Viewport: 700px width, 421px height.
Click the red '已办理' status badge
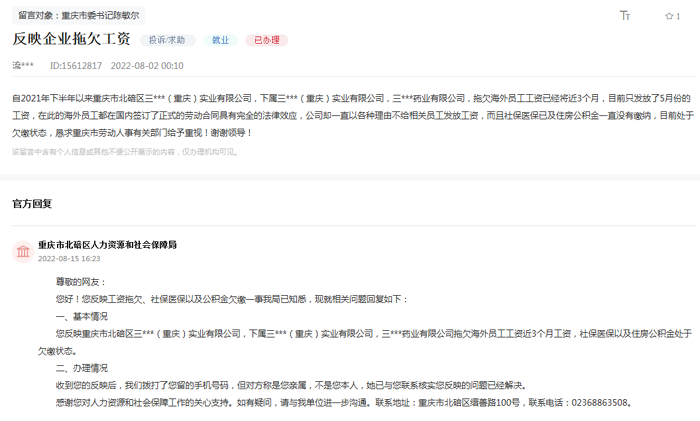[x=266, y=40]
